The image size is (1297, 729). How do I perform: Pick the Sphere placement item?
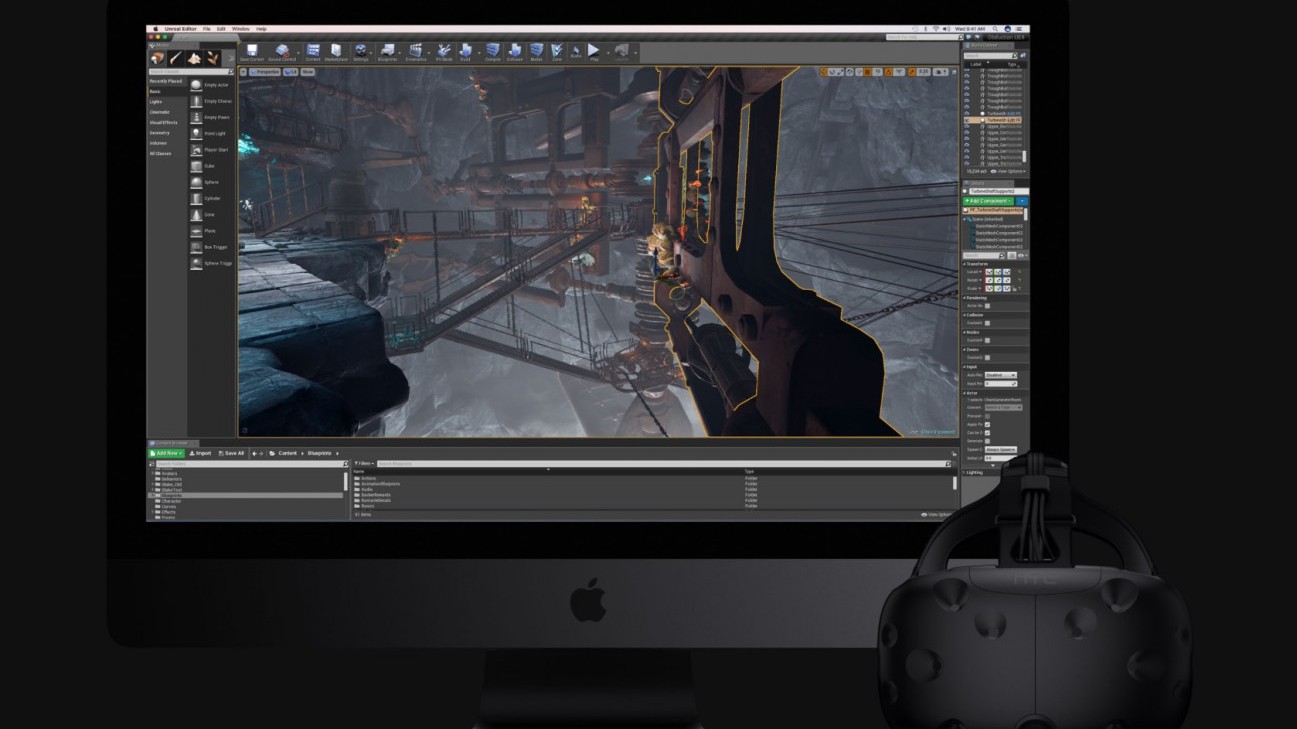coord(211,182)
